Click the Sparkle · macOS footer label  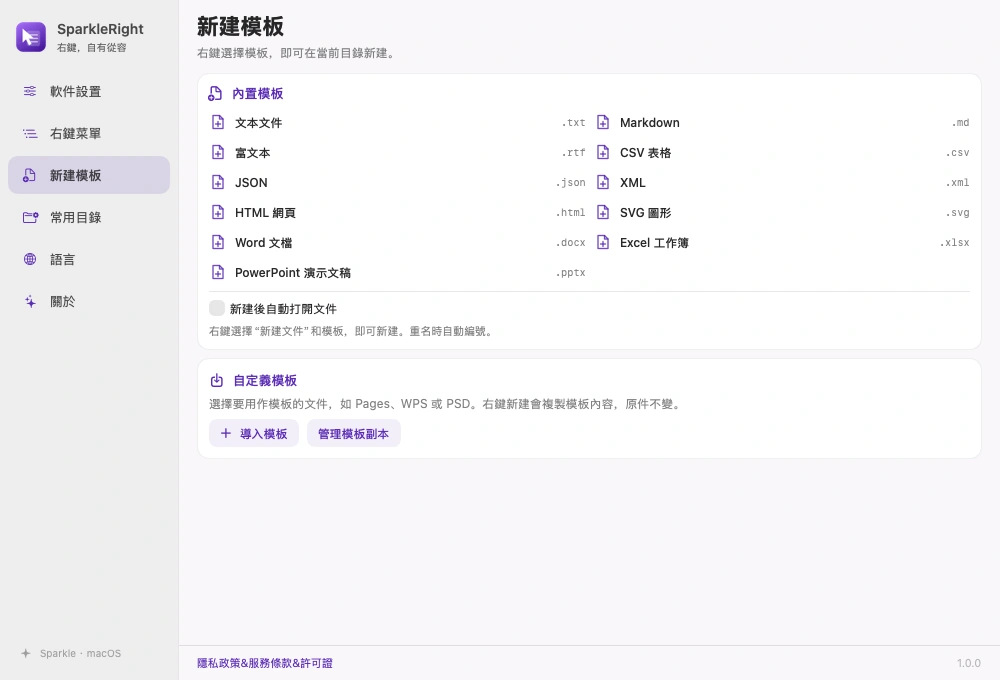(x=80, y=653)
